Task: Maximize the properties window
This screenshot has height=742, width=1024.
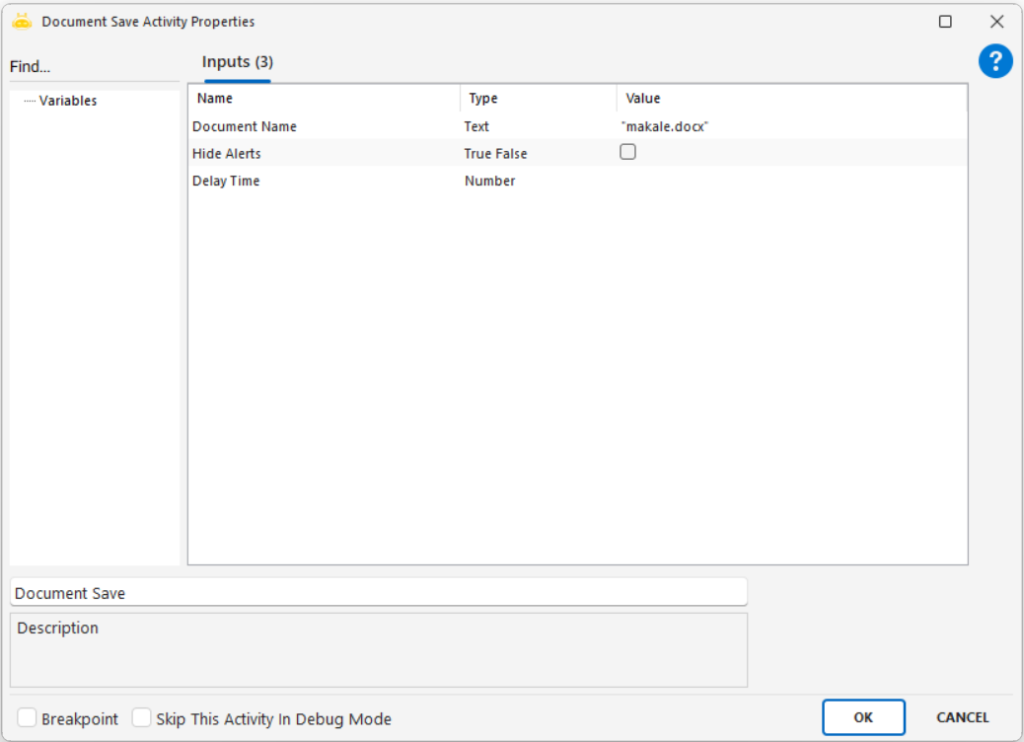Action: (x=945, y=21)
